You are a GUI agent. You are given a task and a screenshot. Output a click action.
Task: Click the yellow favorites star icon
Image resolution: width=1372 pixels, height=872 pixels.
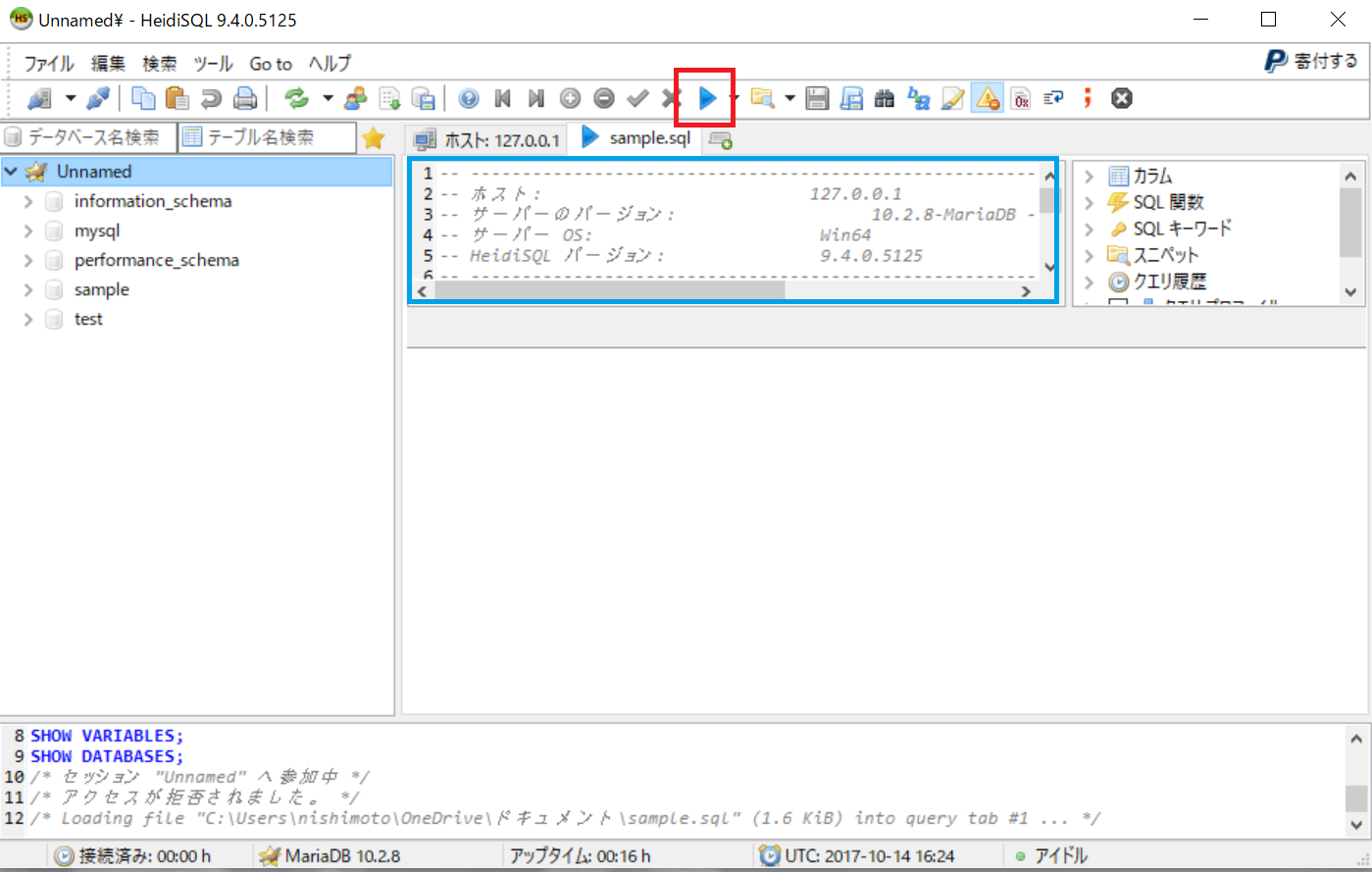373,138
